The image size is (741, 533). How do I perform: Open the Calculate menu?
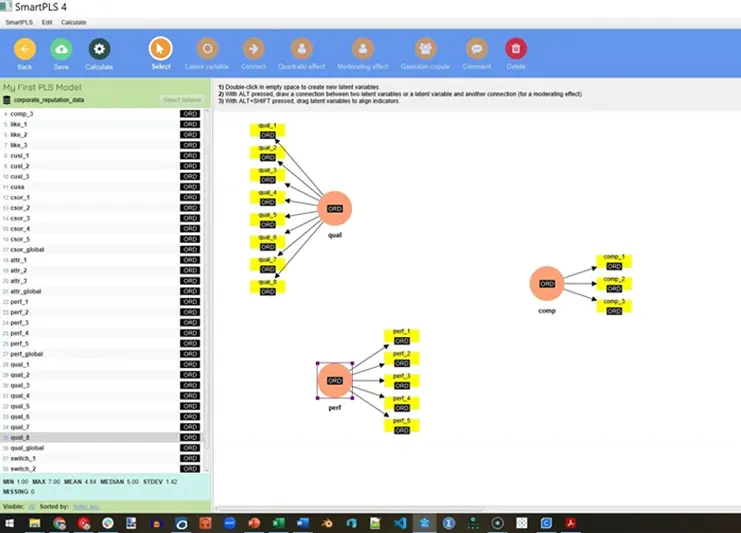(74, 22)
